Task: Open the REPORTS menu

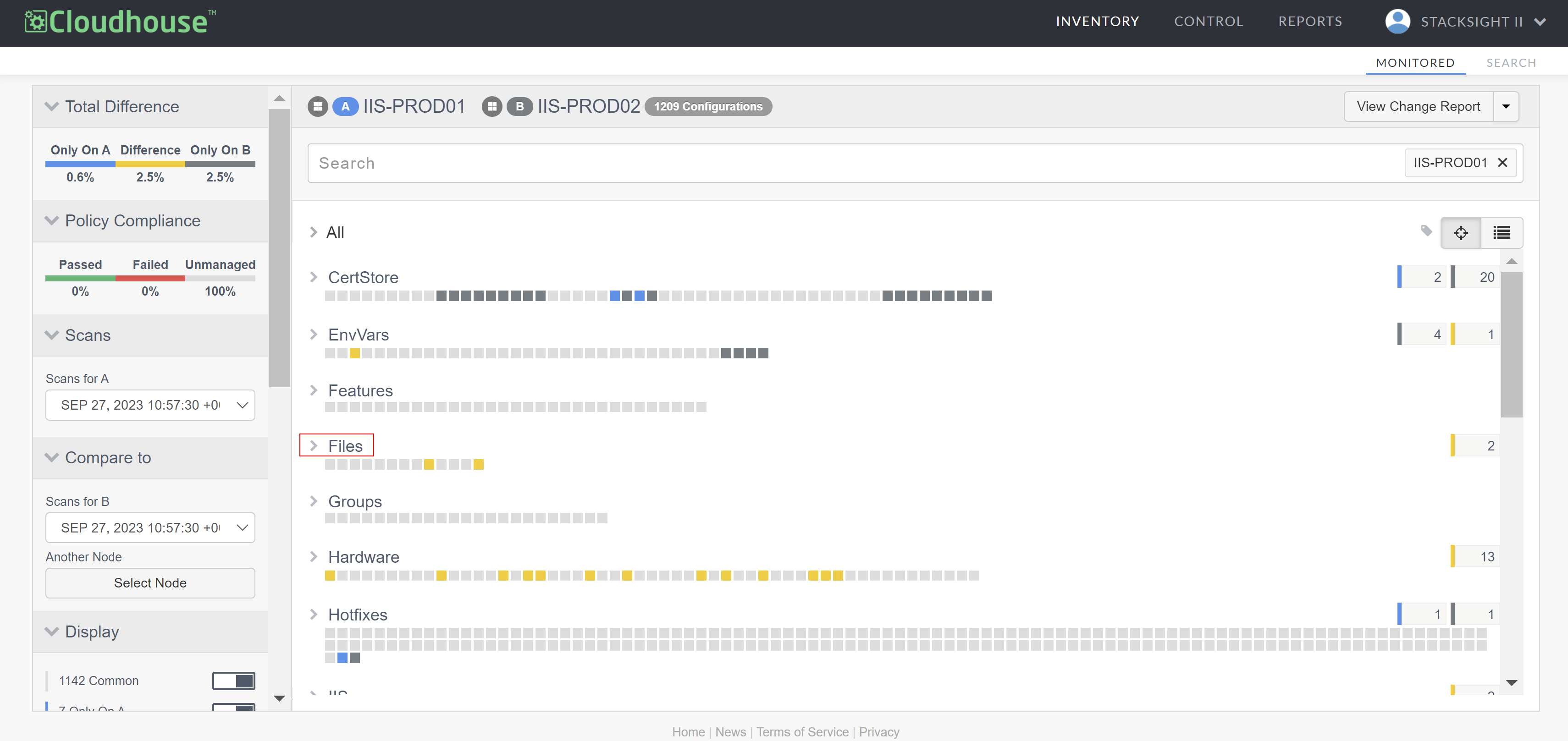Action: (1310, 22)
